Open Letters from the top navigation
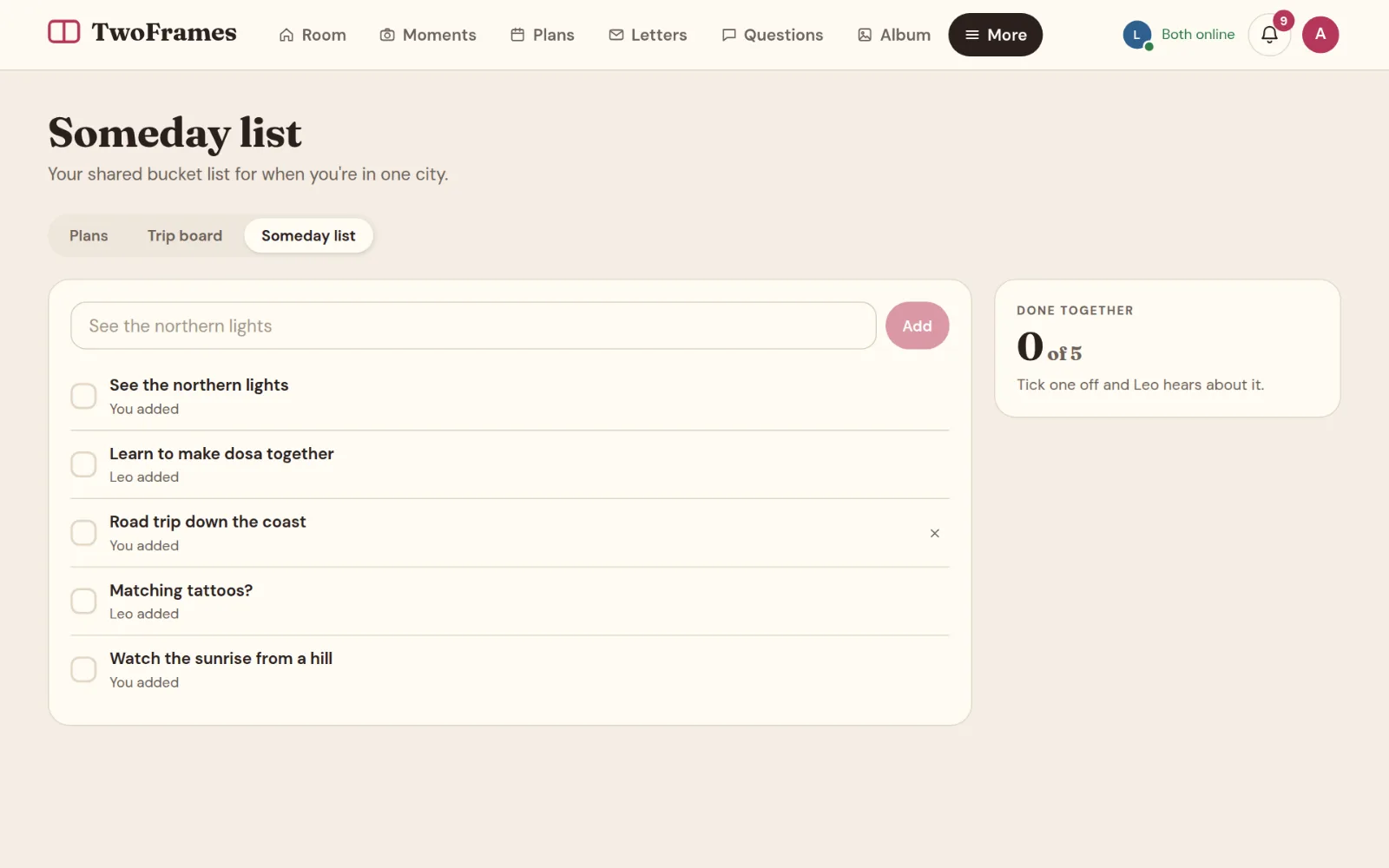This screenshot has width=1389, height=868. pyautogui.click(x=648, y=35)
